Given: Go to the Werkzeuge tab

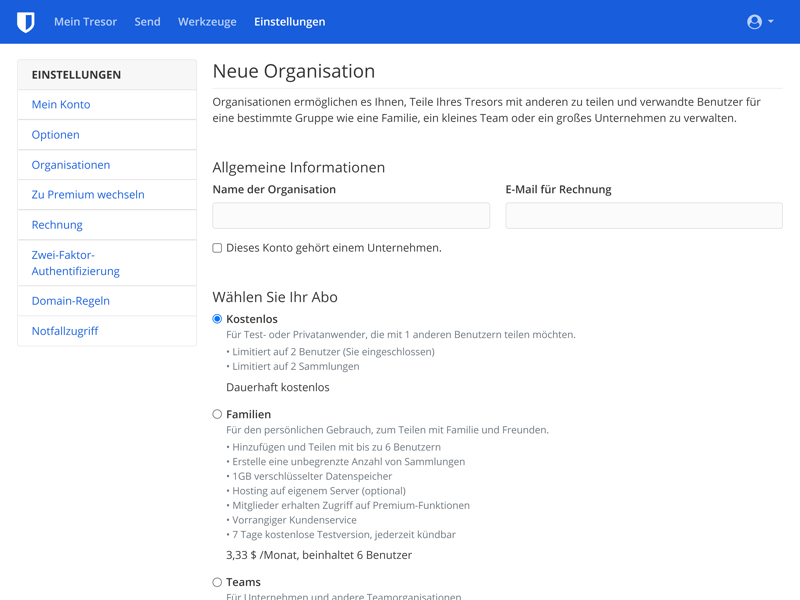Looking at the screenshot, I should coord(207,22).
